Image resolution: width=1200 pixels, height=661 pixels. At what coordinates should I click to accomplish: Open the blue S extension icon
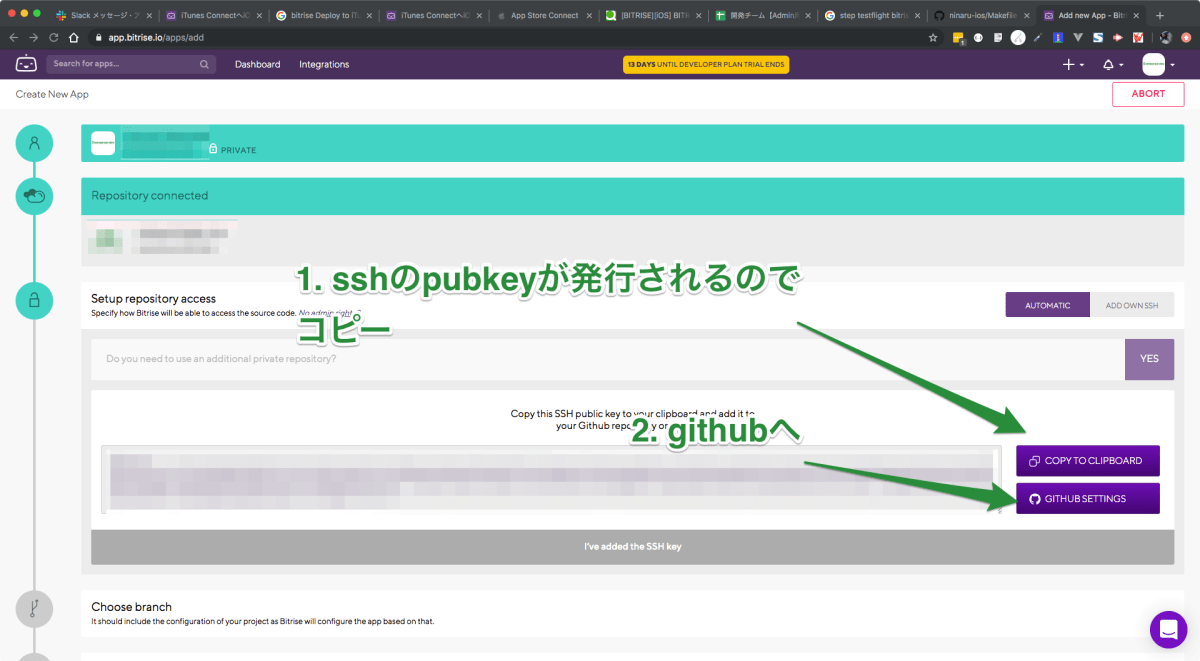coord(1098,37)
